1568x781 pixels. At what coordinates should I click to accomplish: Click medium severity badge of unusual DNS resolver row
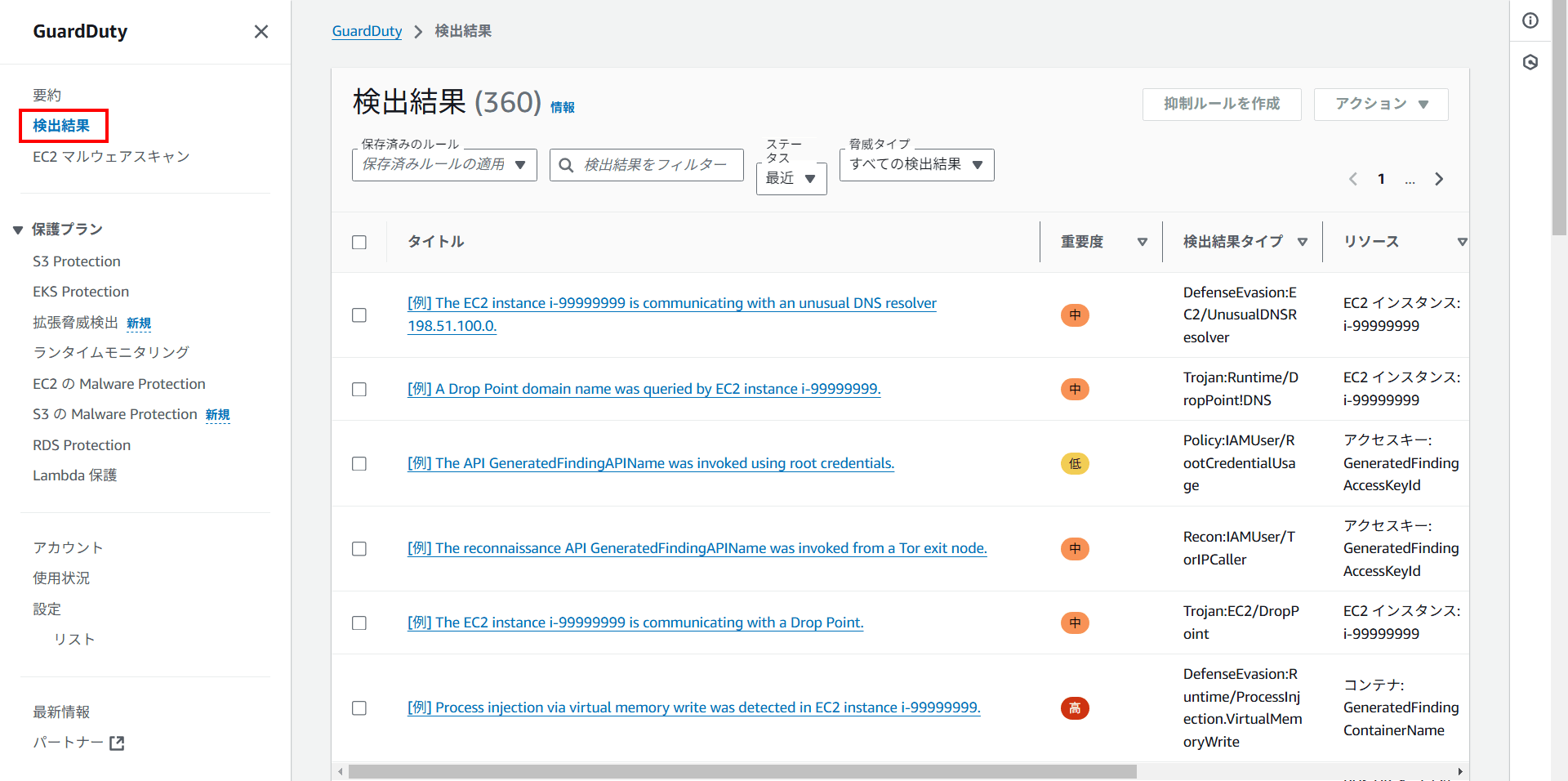pos(1075,315)
